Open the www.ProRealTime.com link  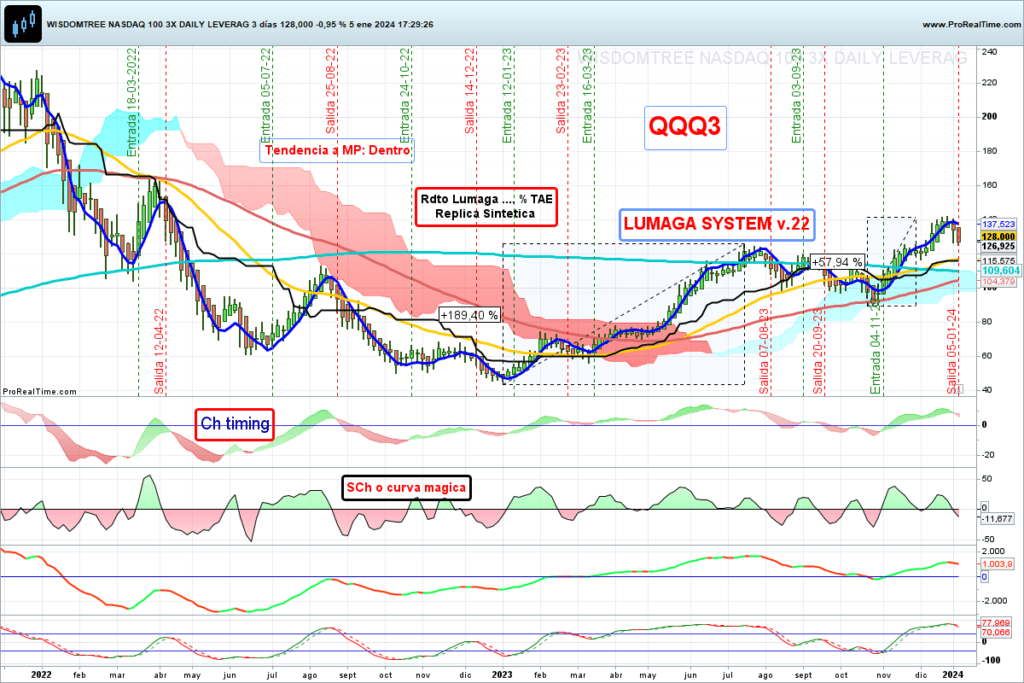coord(970,24)
